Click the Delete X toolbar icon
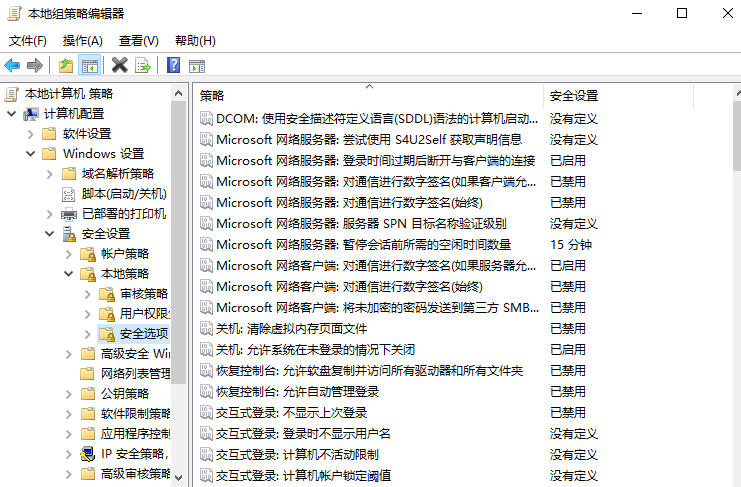741x487 pixels. point(120,65)
